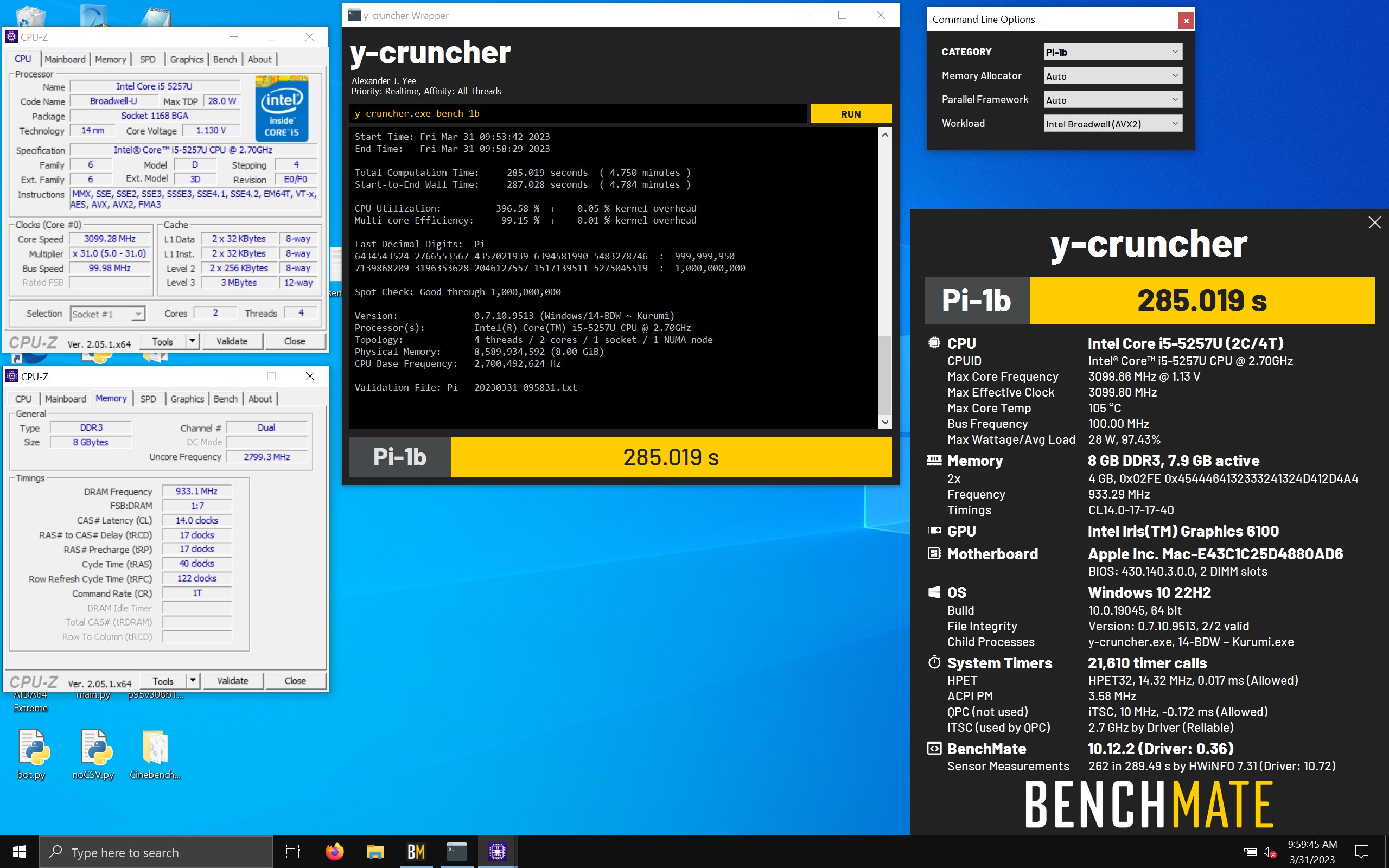Open About tab in the top CPU-Z window
Screen dimensions: 1389x868
click(x=259, y=59)
